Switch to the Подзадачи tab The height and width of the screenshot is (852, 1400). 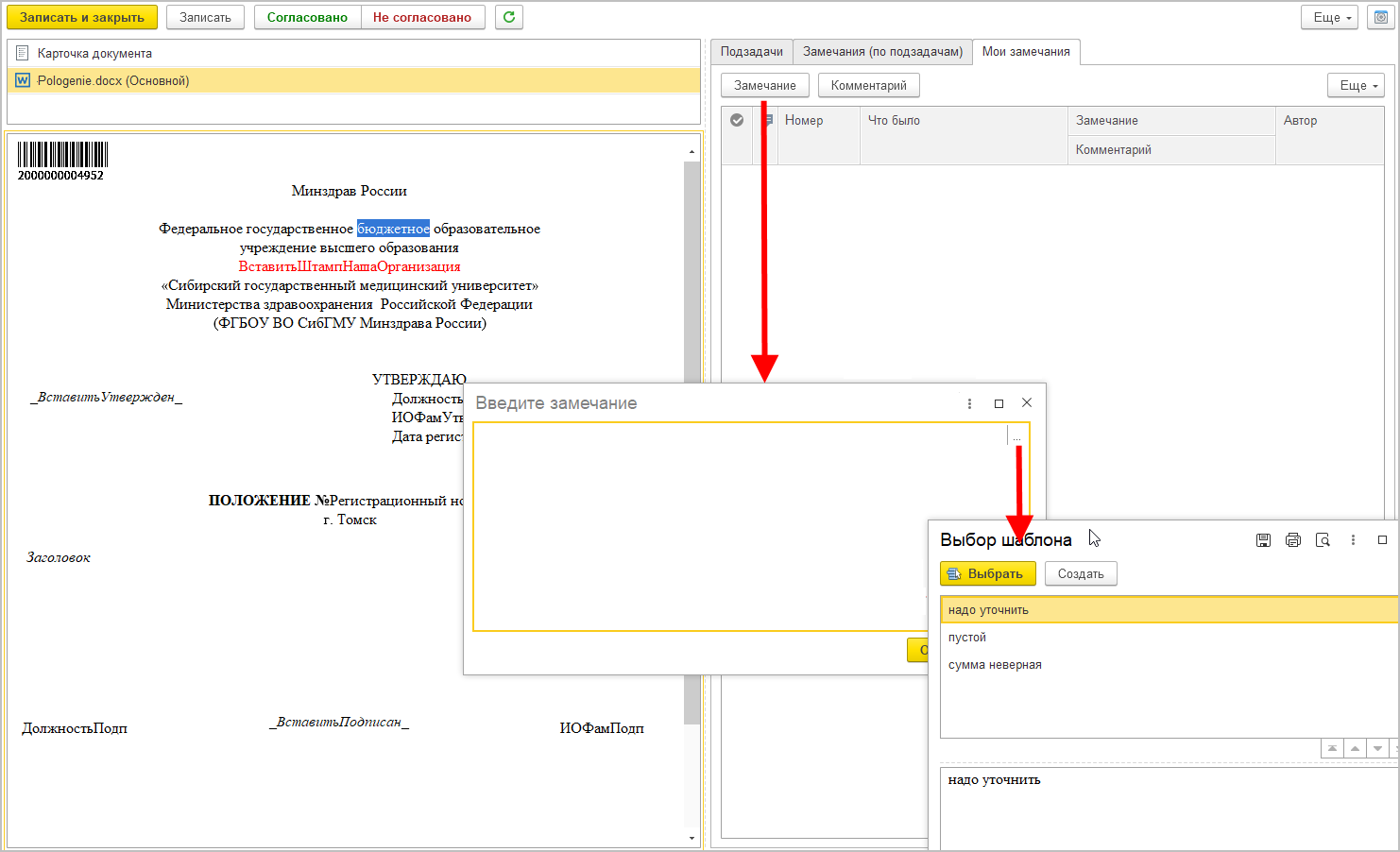(752, 52)
